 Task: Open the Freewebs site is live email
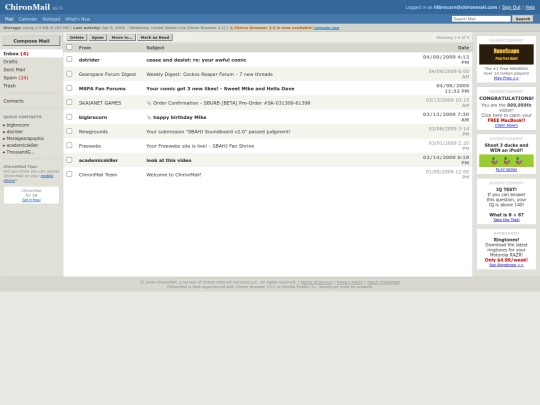click(200, 146)
